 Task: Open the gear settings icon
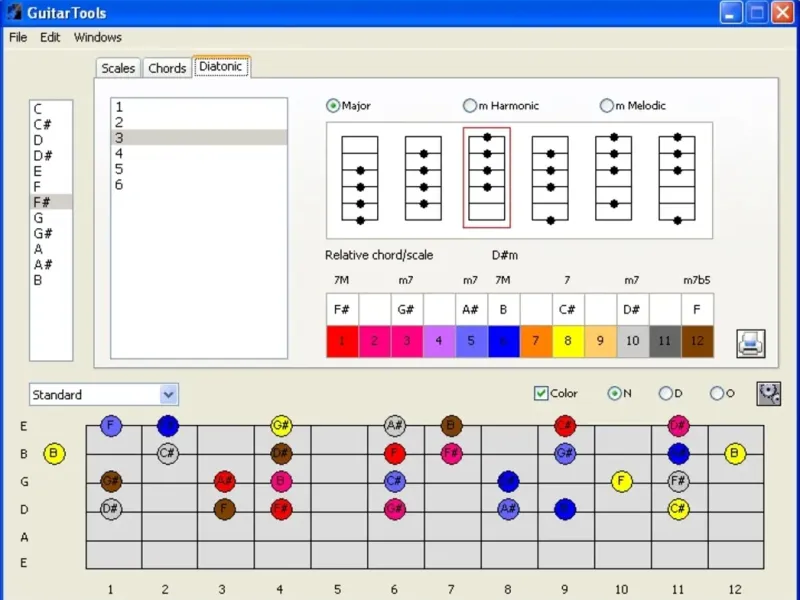[x=768, y=393]
